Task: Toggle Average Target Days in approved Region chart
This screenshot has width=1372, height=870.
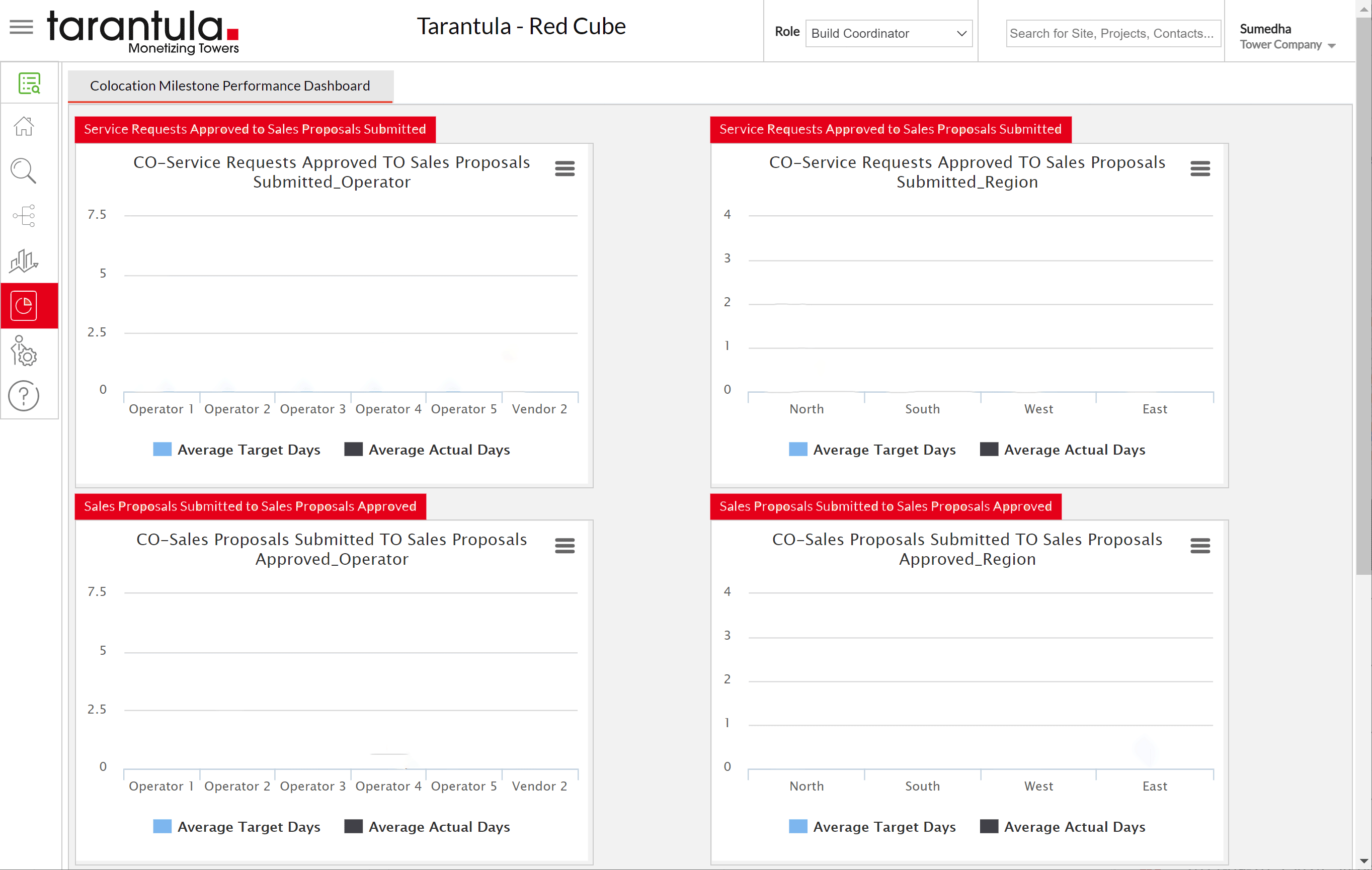Action: [871, 827]
